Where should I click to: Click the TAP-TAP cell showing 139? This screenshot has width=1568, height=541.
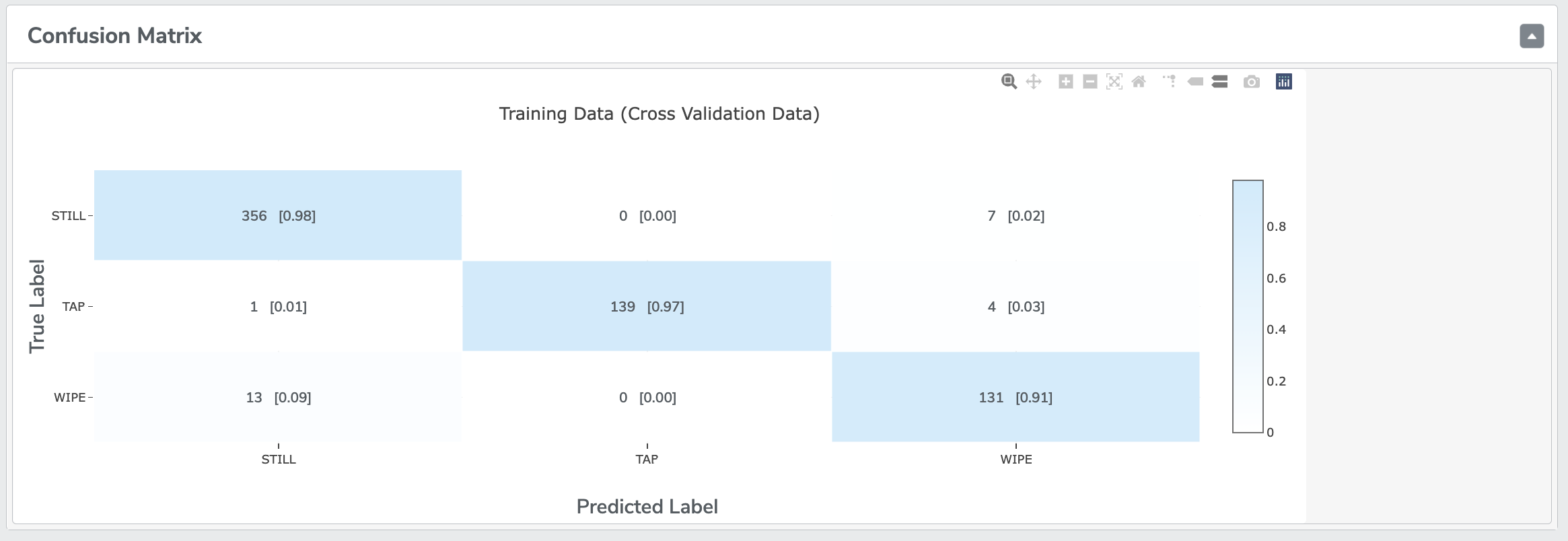tap(647, 306)
